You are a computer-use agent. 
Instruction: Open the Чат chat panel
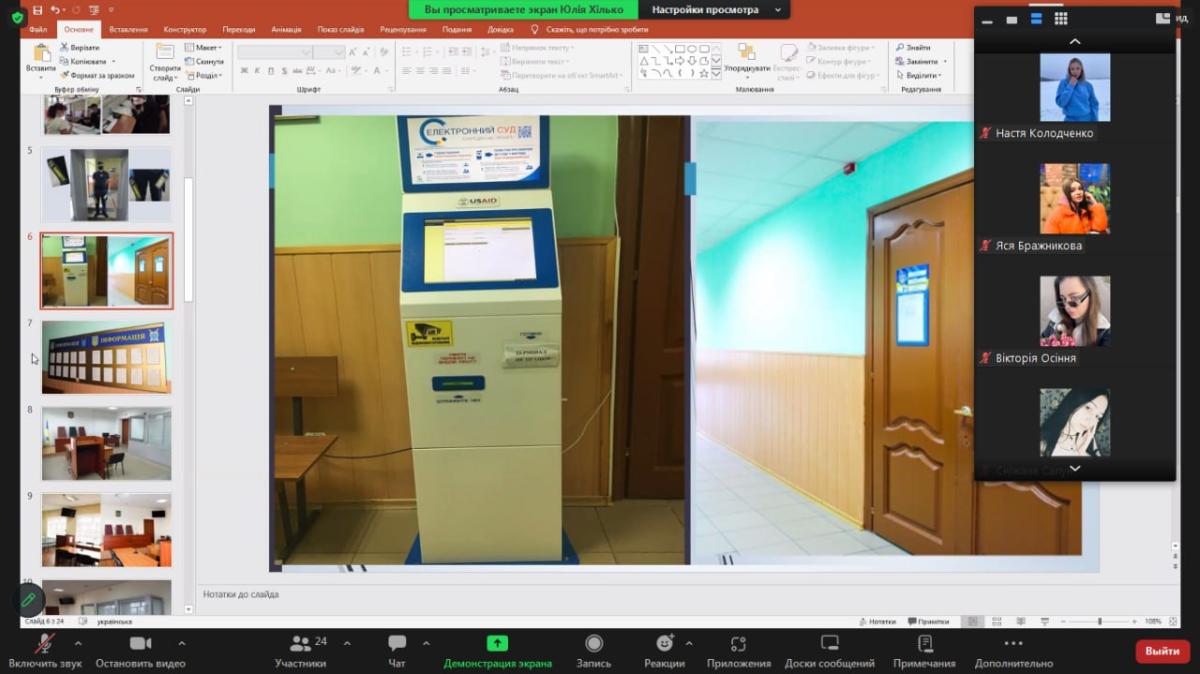[397, 644]
